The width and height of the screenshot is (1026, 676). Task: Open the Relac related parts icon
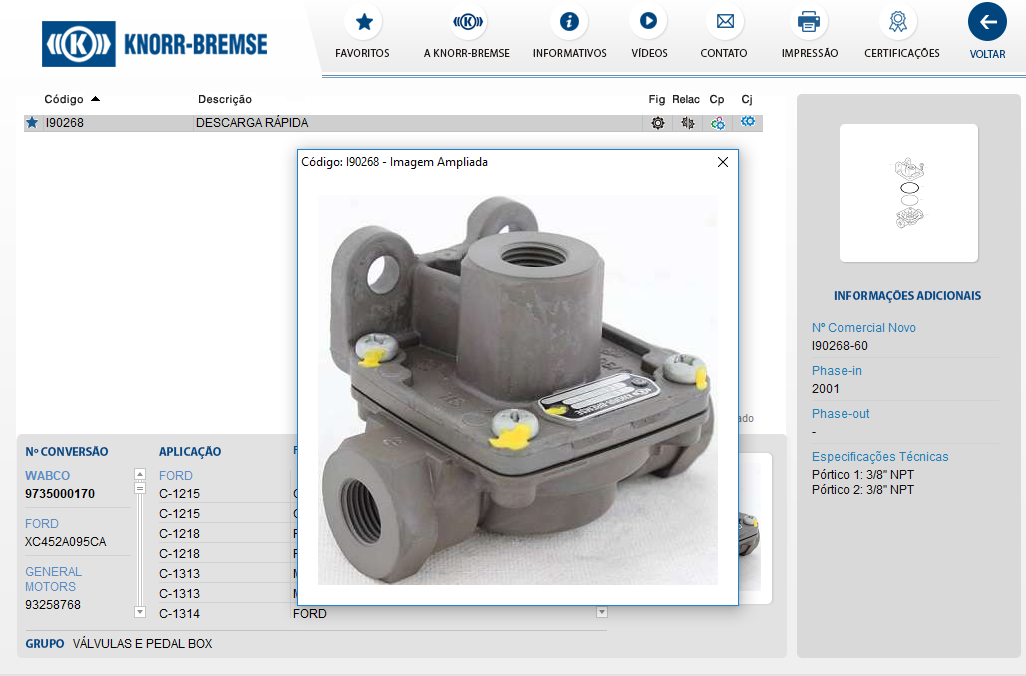point(687,123)
